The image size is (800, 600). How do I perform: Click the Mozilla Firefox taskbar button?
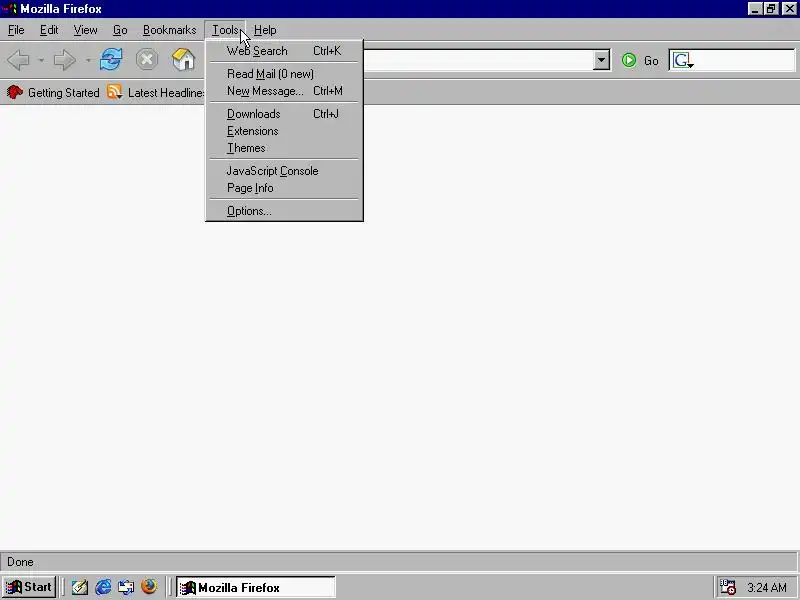click(x=256, y=587)
